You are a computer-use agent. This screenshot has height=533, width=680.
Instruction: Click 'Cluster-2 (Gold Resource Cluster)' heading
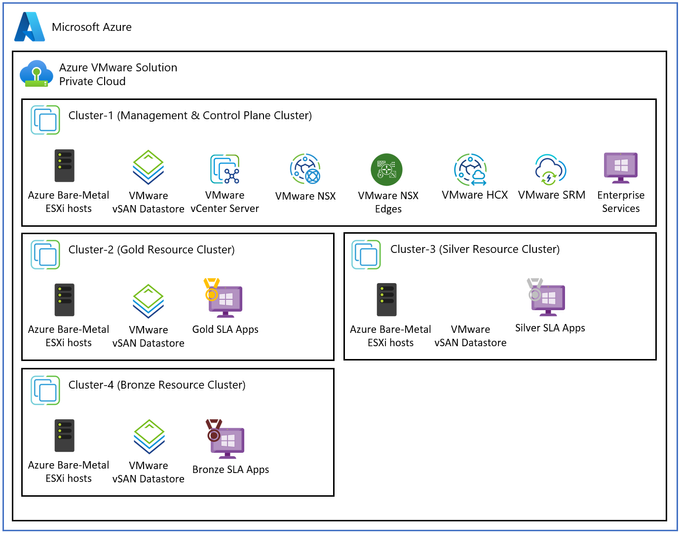[151, 250]
